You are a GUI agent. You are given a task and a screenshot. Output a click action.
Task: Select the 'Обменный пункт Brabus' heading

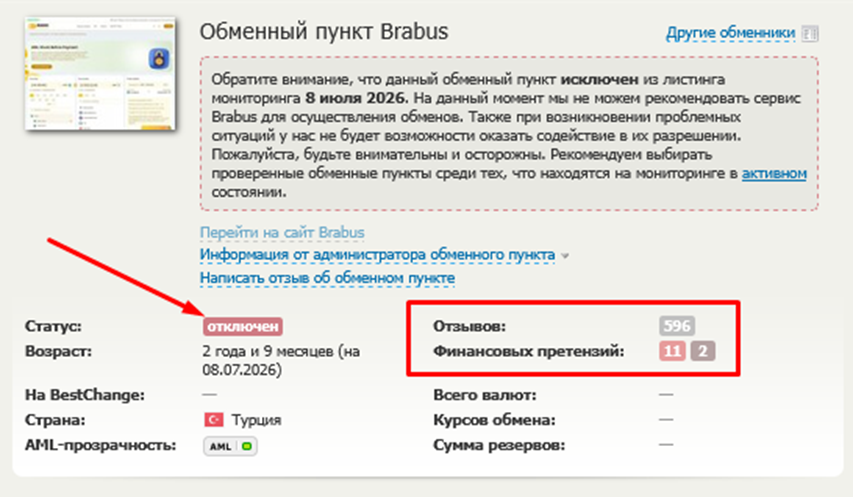(x=324, y=32)
